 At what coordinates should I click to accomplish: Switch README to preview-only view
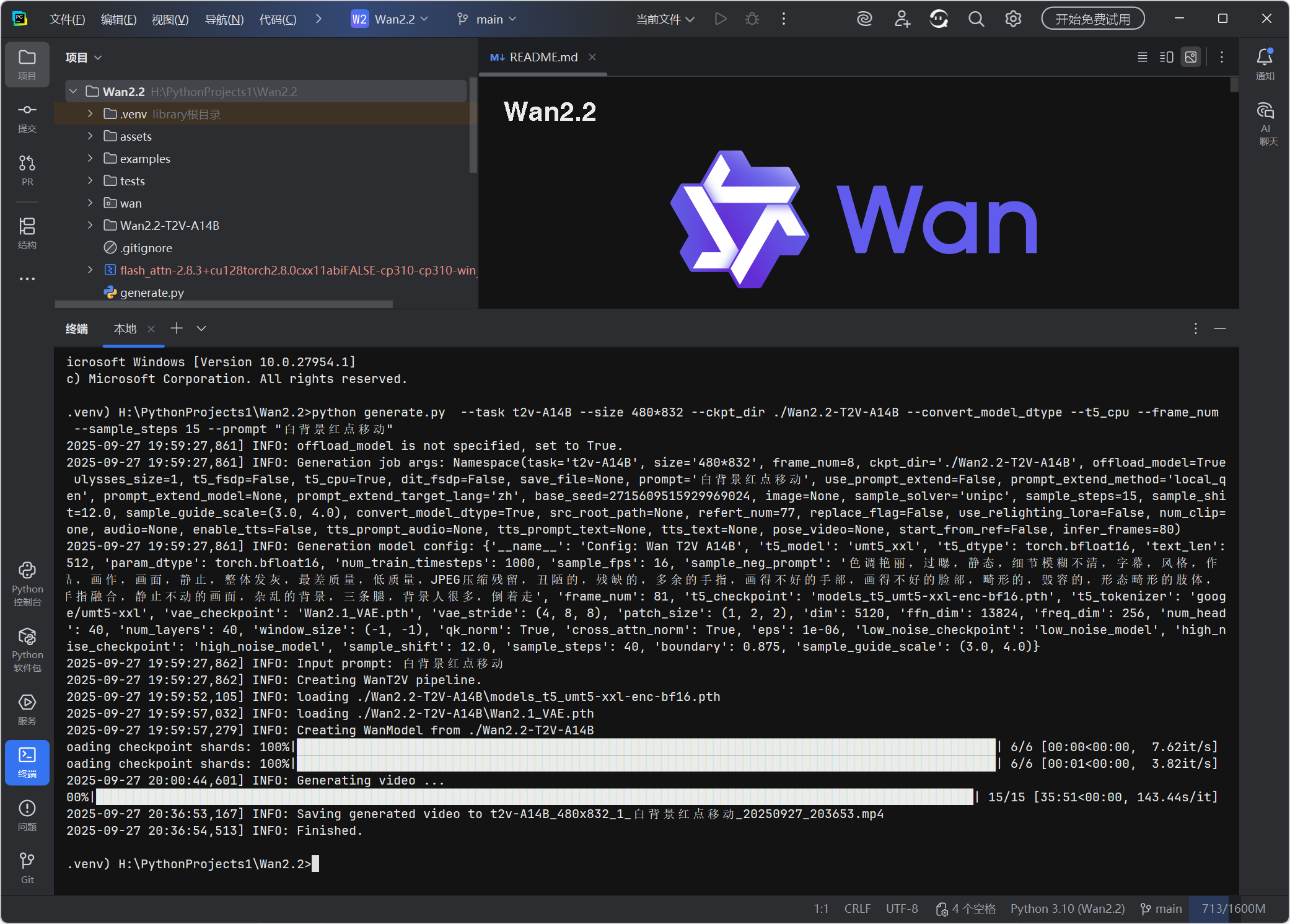(1191, 57)
